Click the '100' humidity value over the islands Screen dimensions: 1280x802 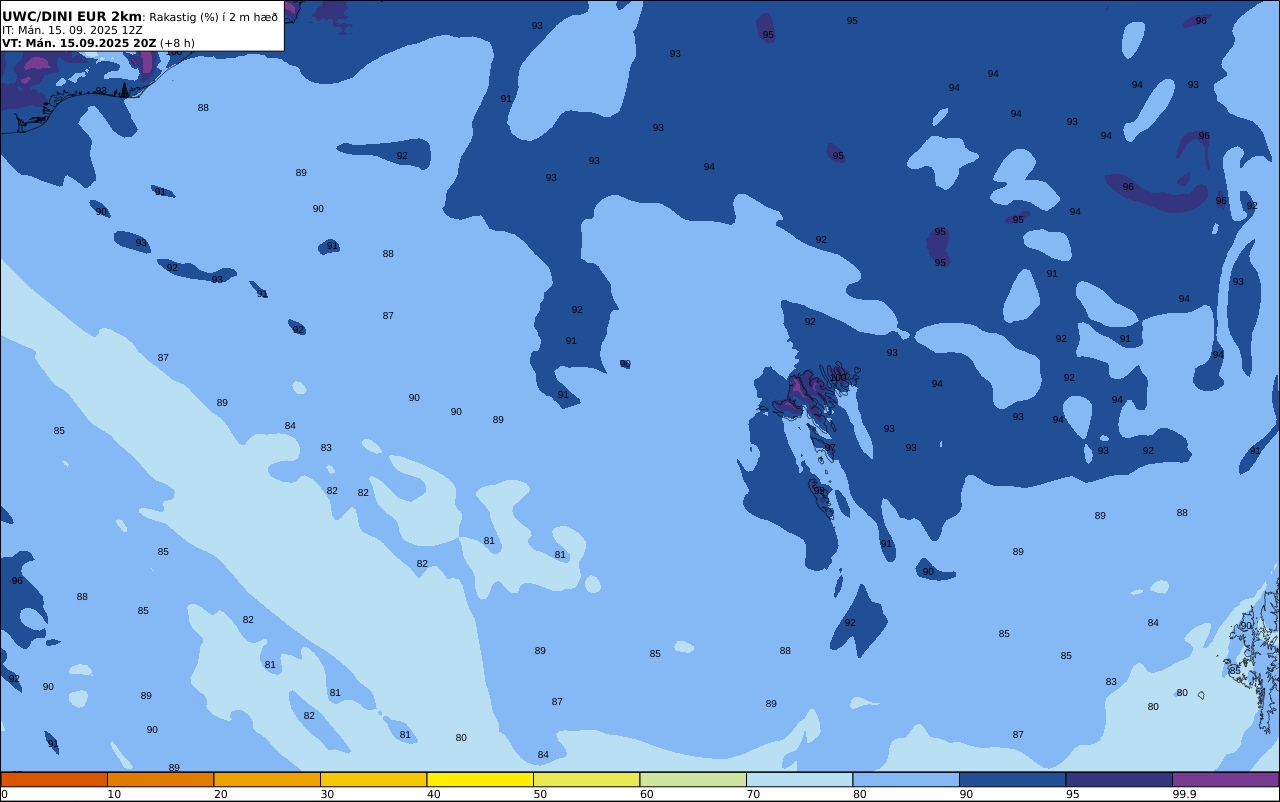pyautogui.click(x=839, y=377)
